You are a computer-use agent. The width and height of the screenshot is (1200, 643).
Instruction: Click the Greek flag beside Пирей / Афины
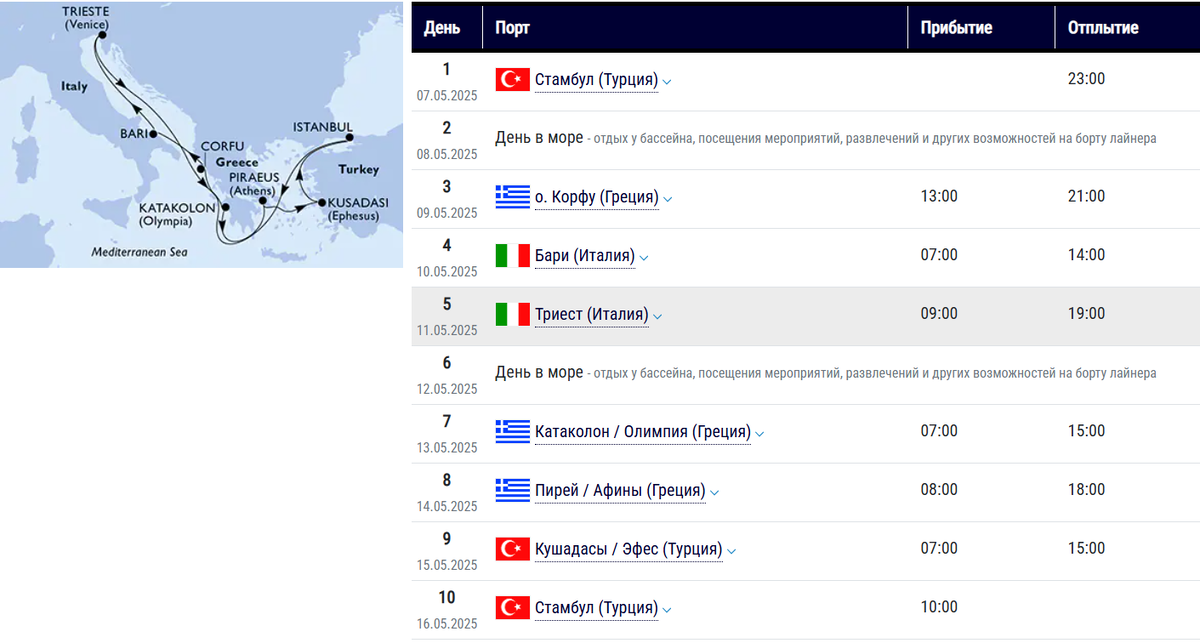(512, 490)
